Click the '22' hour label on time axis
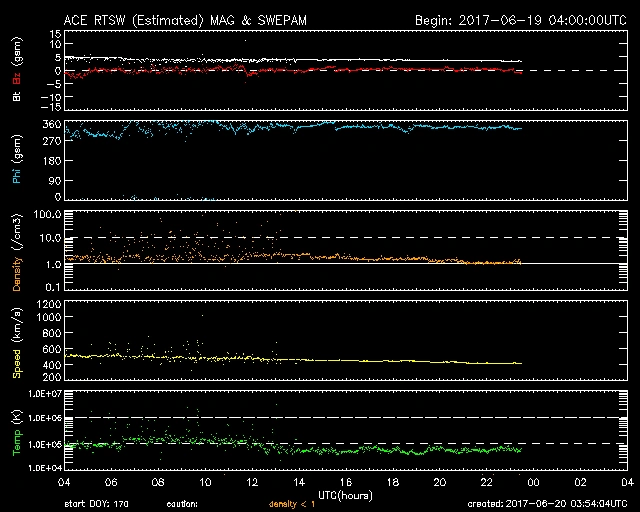 pos(487,483)
